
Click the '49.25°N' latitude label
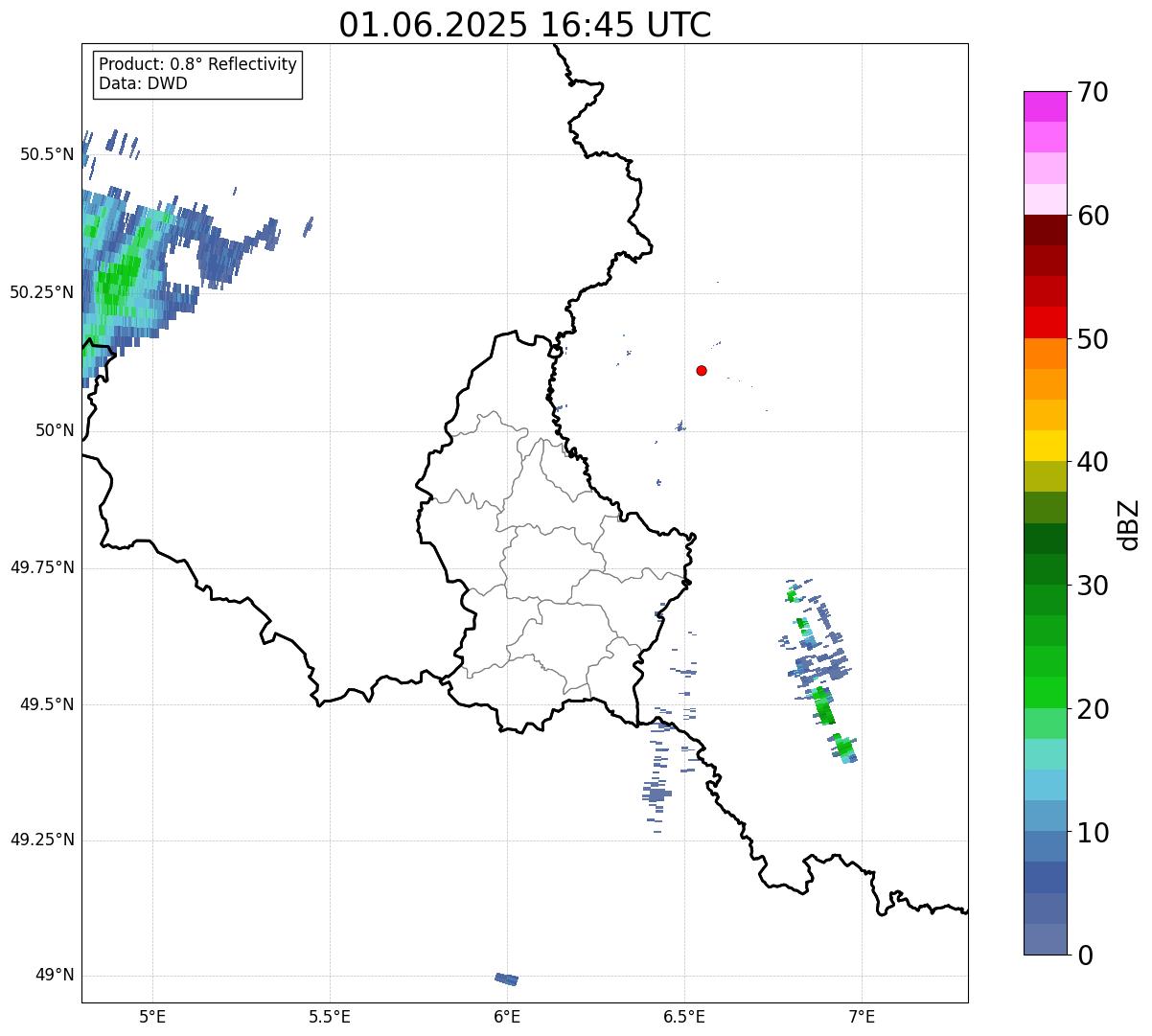coord(42,840)
